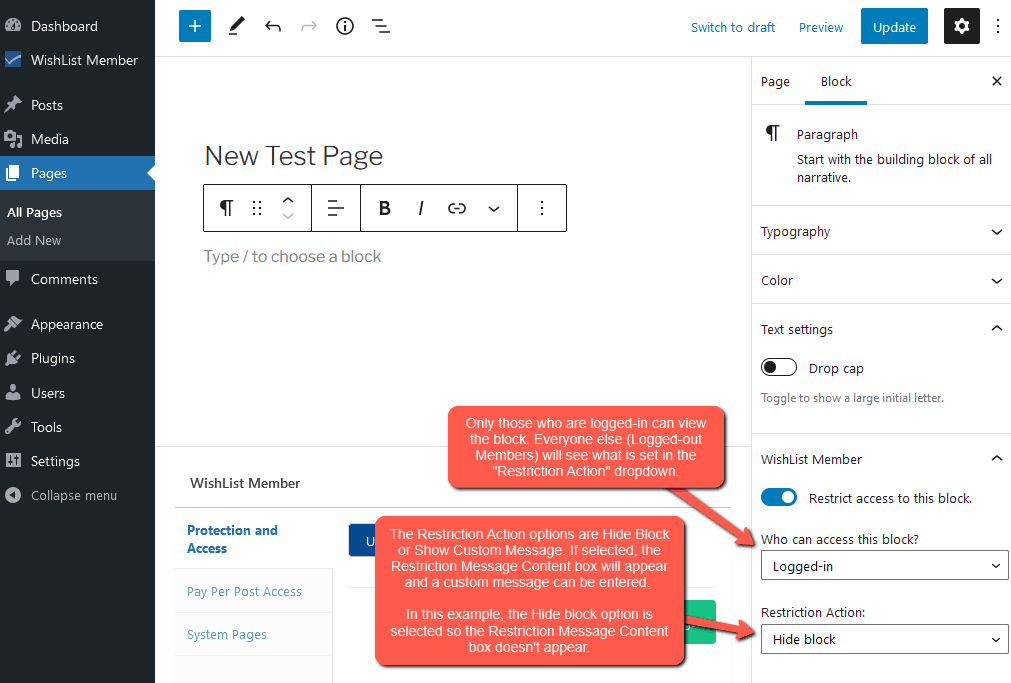Open Posts in the admin menu

click(x=77, y=105)
